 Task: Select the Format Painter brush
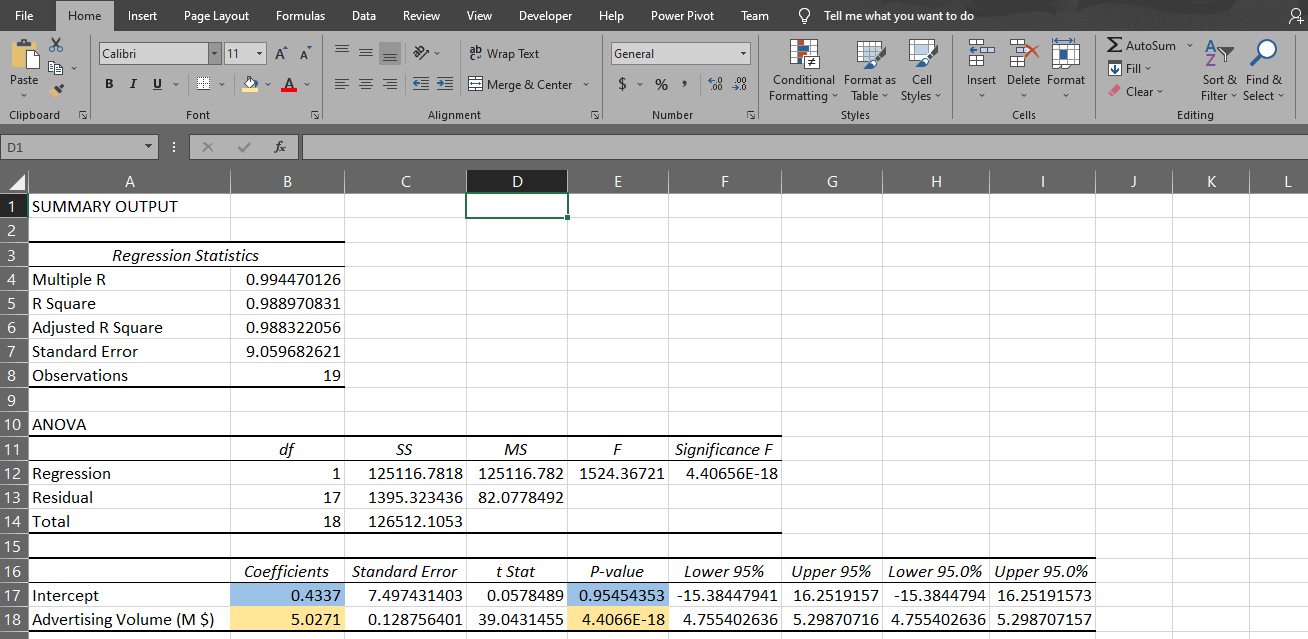[56, 90]
